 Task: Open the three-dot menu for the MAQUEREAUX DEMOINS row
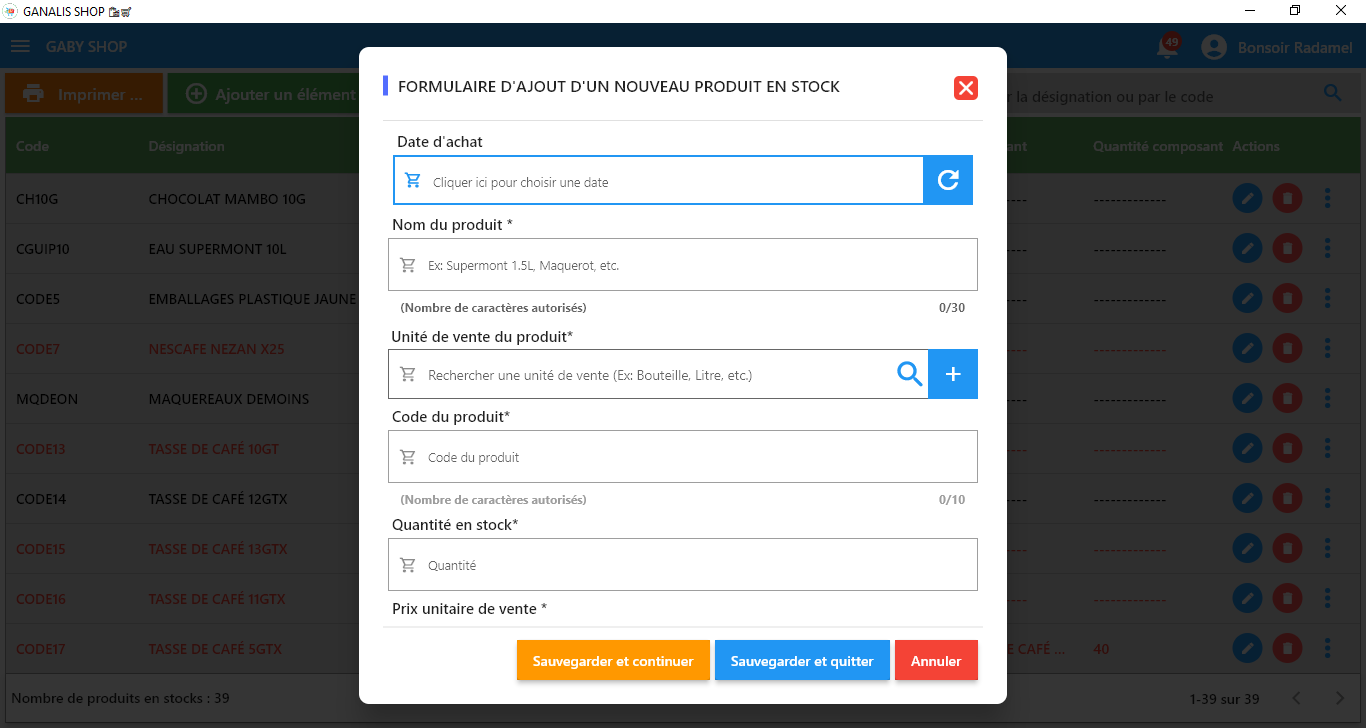coord(1328,398)
